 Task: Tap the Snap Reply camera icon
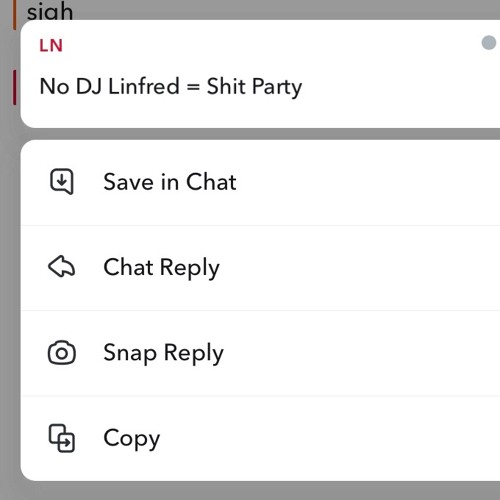(x=62, y=352)
